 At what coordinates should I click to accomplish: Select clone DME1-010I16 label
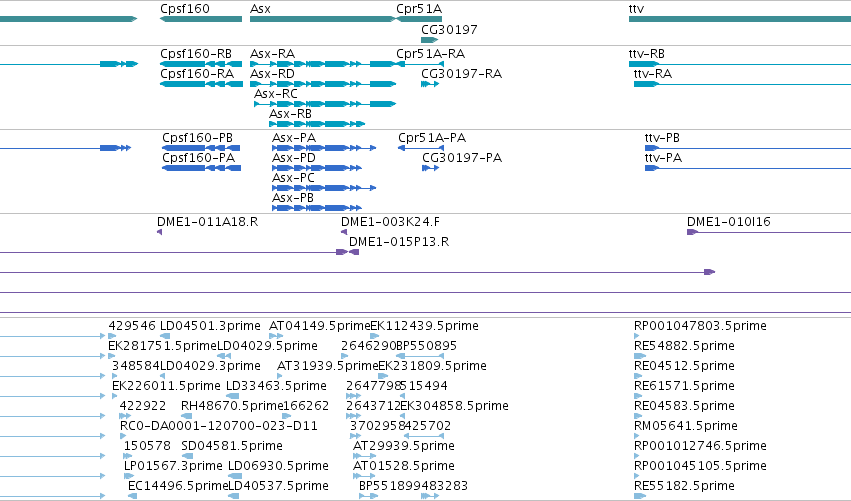(728, 222)
